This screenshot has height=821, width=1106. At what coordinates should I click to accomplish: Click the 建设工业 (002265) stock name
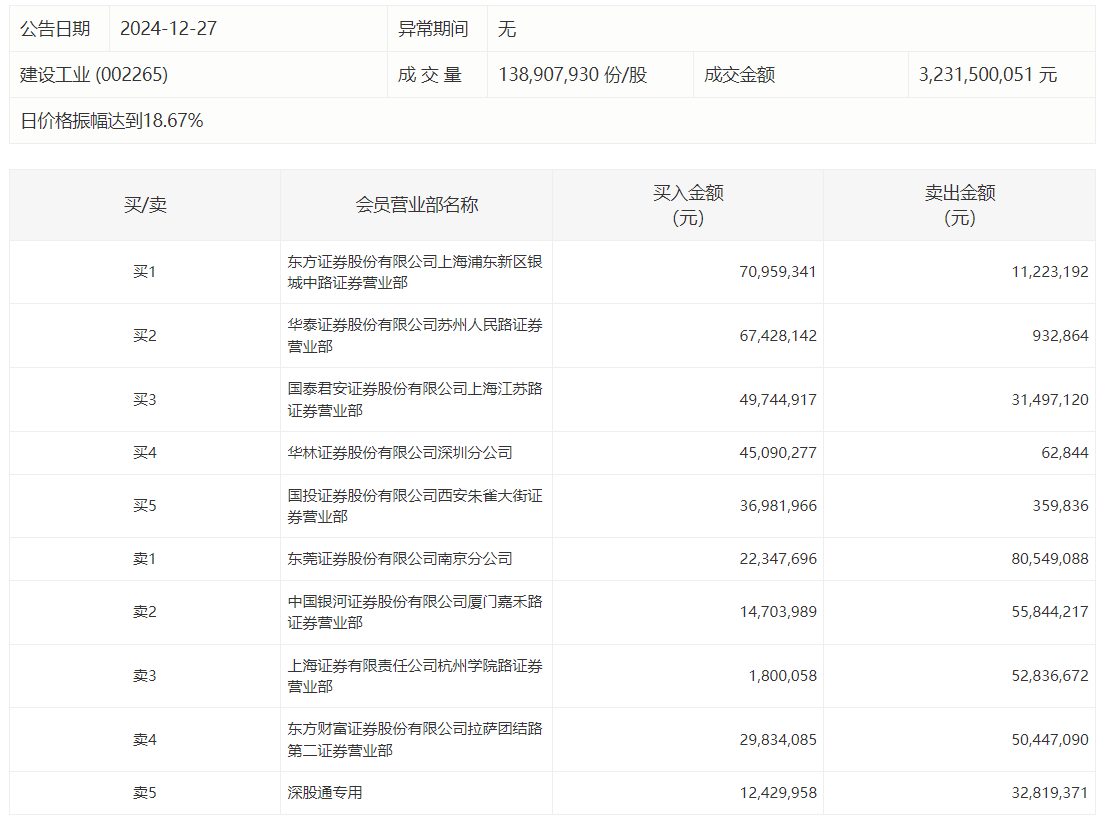94,75
